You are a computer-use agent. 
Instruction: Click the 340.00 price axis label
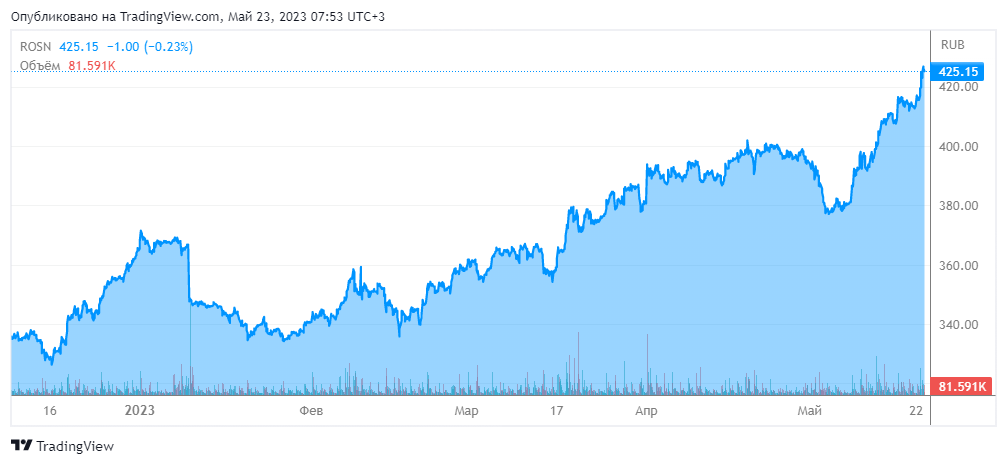958,325
